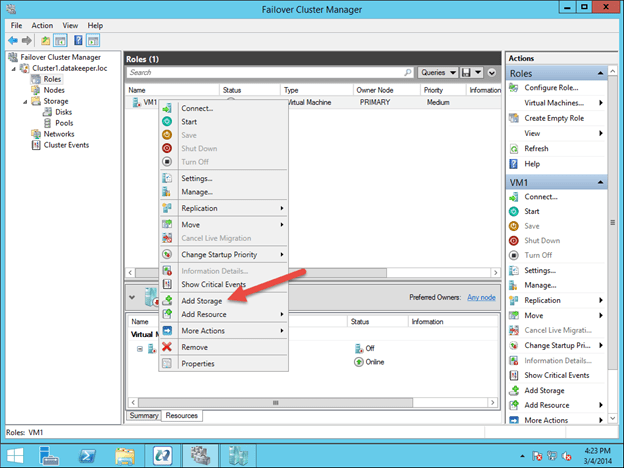Open the Replication submenu in context menu
624x468 pixels.
(199, 208)
